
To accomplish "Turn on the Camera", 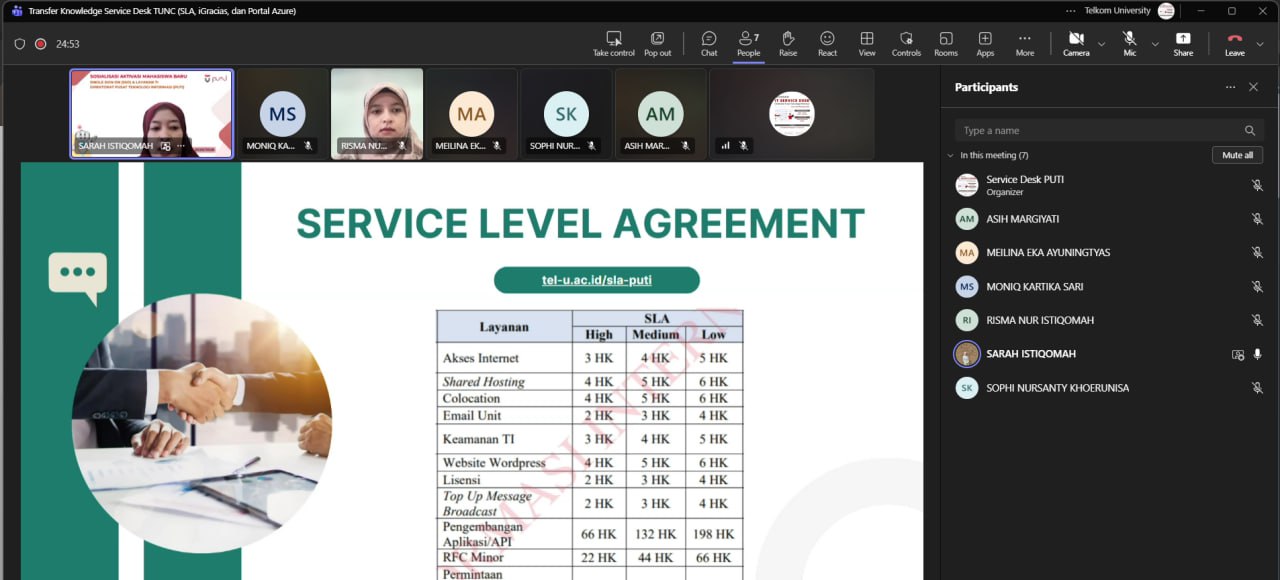I will [x=1076, y=43].
